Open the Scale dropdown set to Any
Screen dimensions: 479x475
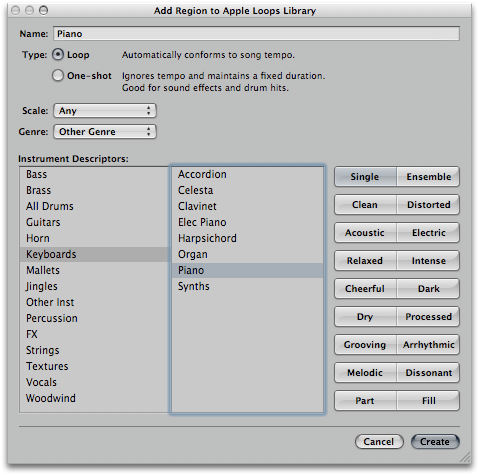[105, 111]
